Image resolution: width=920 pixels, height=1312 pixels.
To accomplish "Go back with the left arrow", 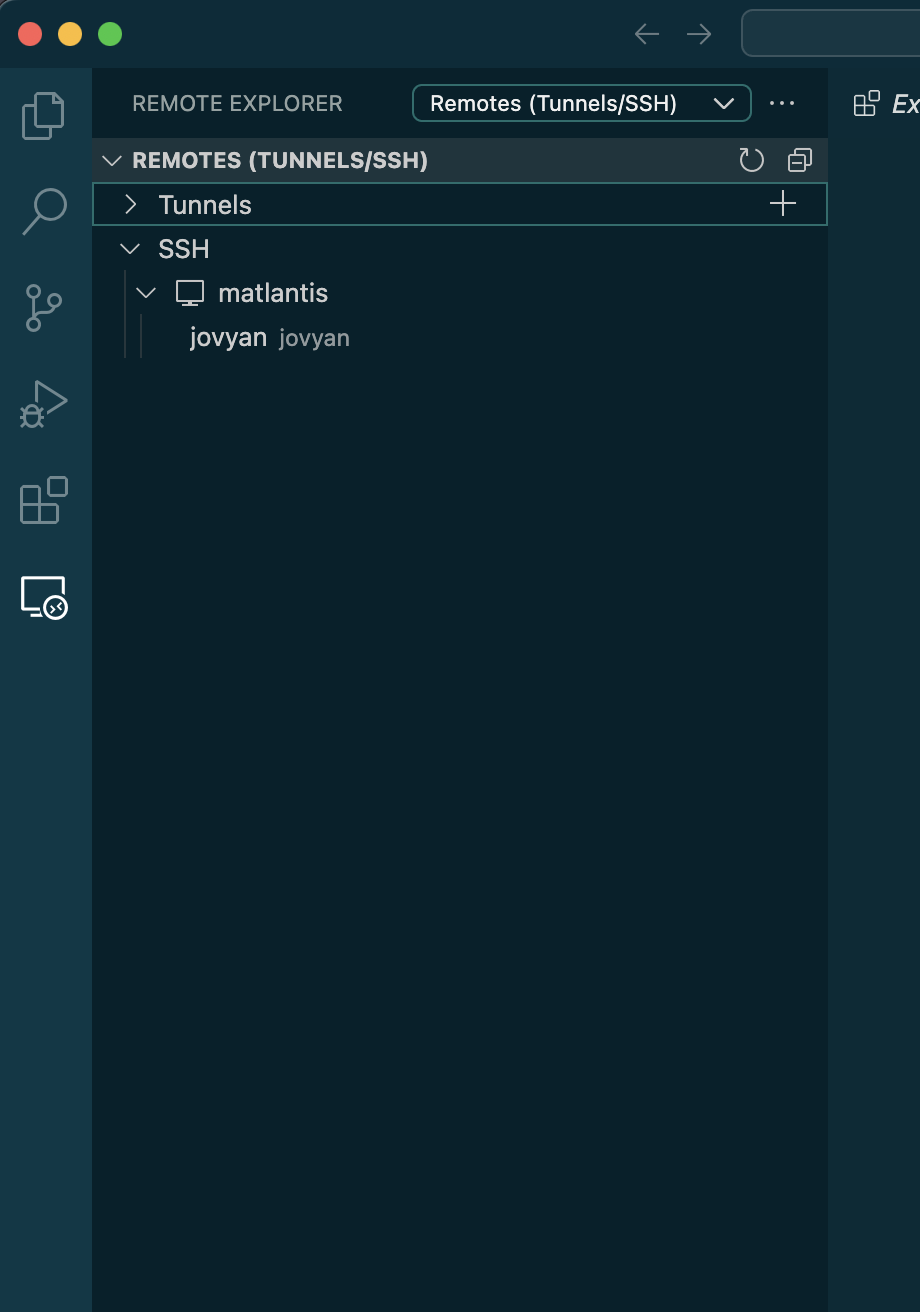I will pyautogui.click(x=647, y=34).
